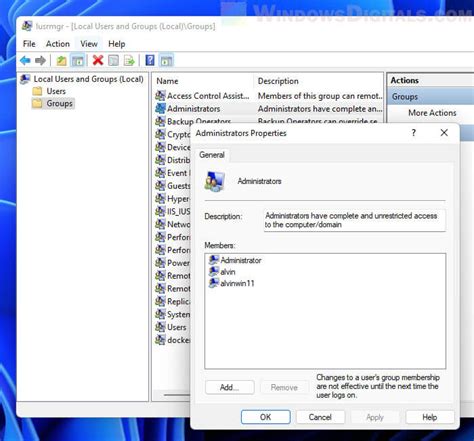This screenshot has width=474, height=441.
Task: Click the Apply button
Action: (x=375, y=417)
